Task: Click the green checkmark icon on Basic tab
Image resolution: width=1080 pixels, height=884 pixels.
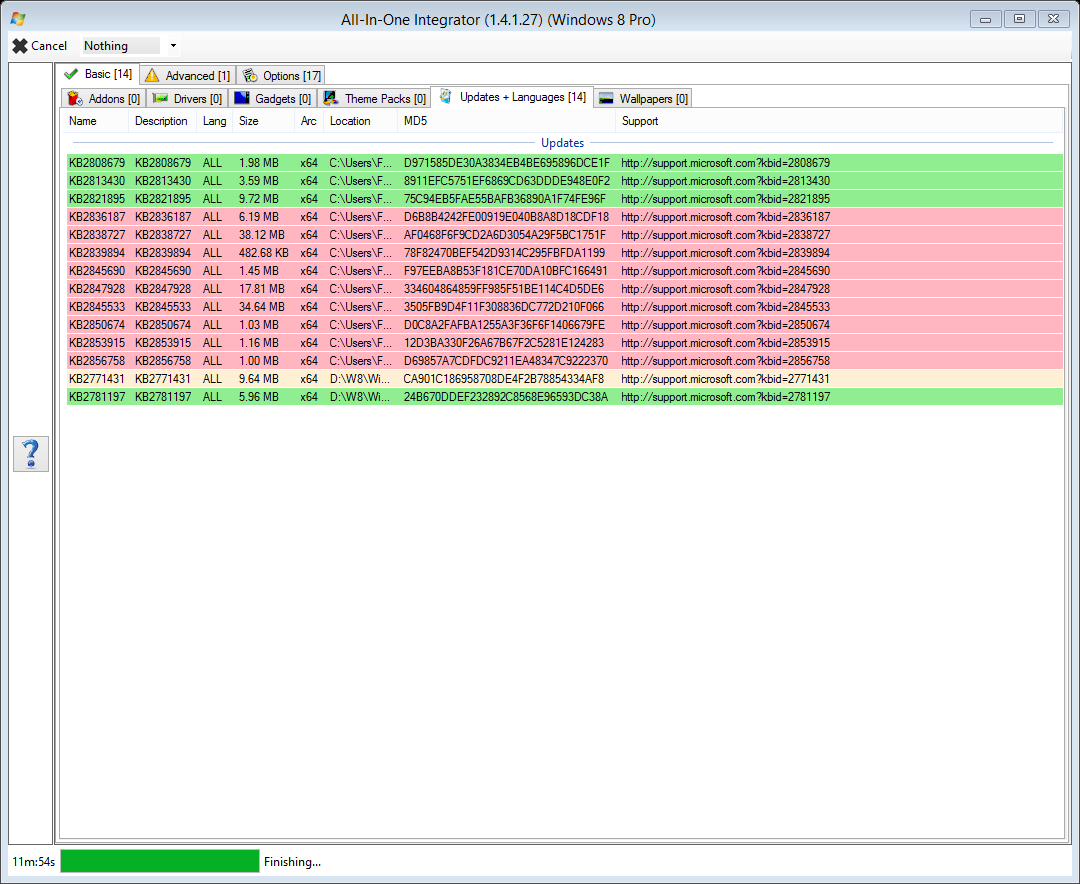Action: pos(71,74)
